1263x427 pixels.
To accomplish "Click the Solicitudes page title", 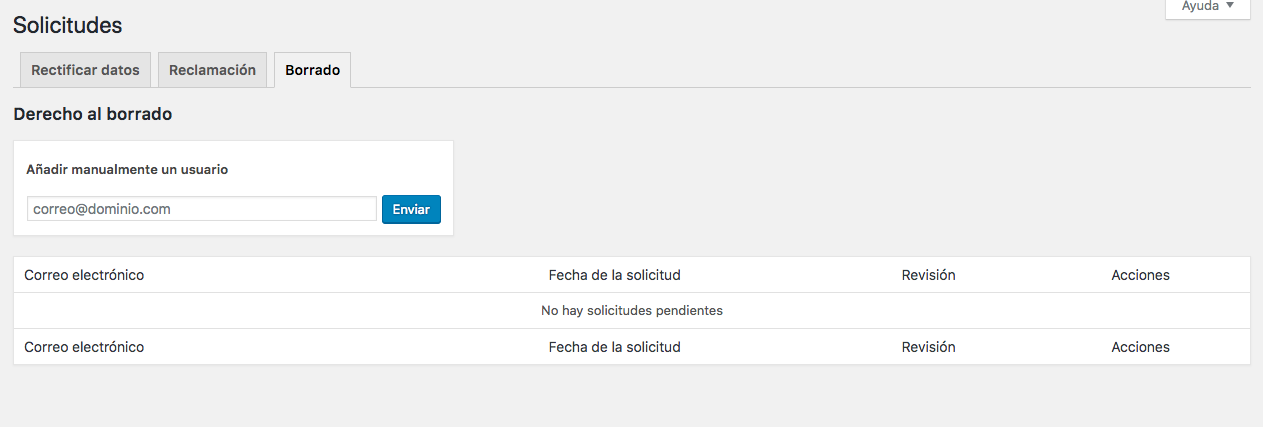I will (67, 25).
